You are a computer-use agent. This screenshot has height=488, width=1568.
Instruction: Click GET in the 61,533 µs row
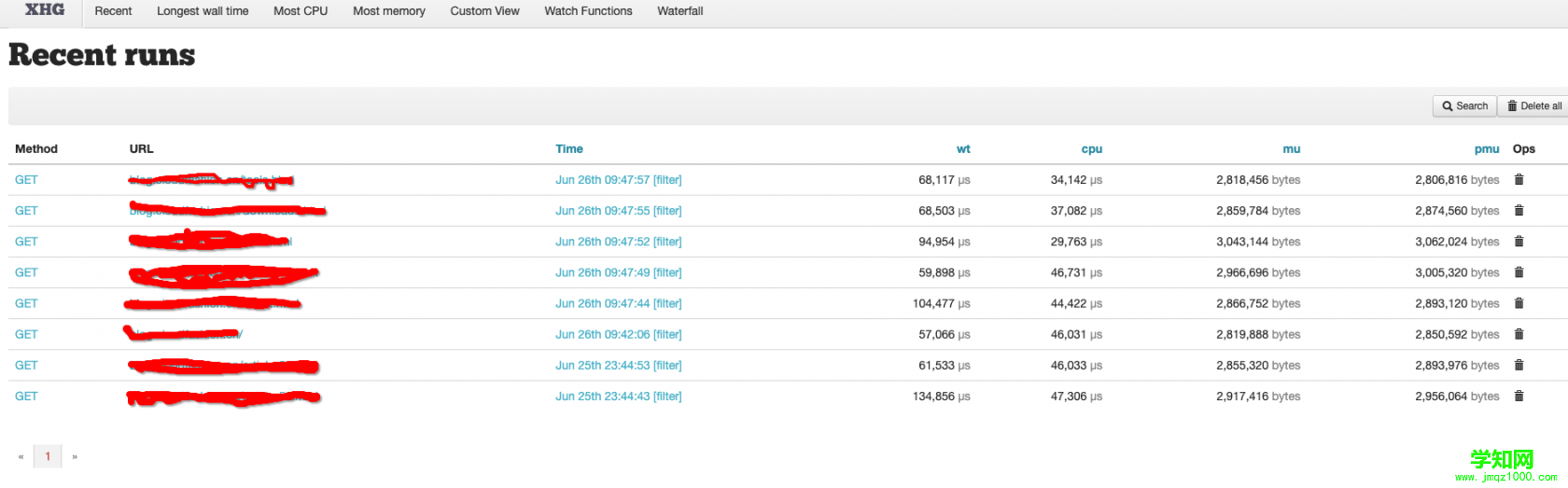(x=26, y=365)
